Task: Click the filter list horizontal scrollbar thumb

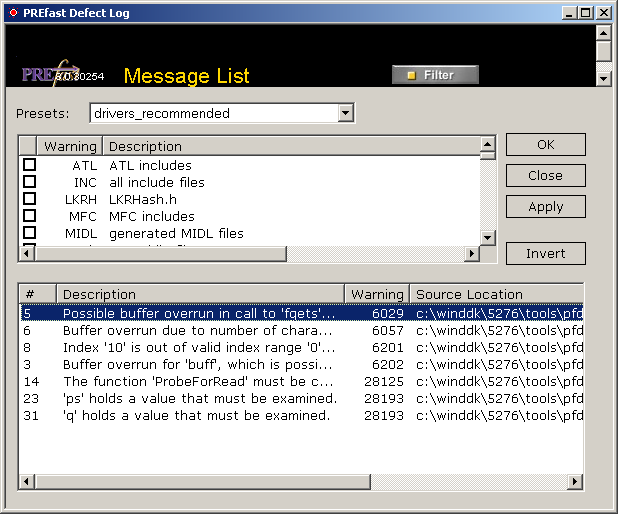Action: tap(160, 253)
